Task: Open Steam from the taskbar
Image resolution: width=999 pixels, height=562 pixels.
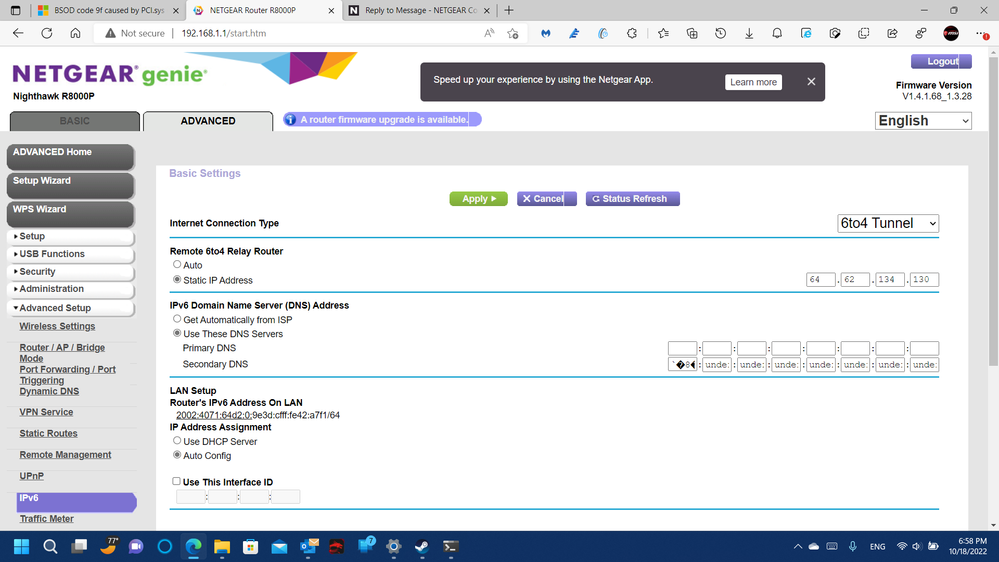Action: (422, 547)
